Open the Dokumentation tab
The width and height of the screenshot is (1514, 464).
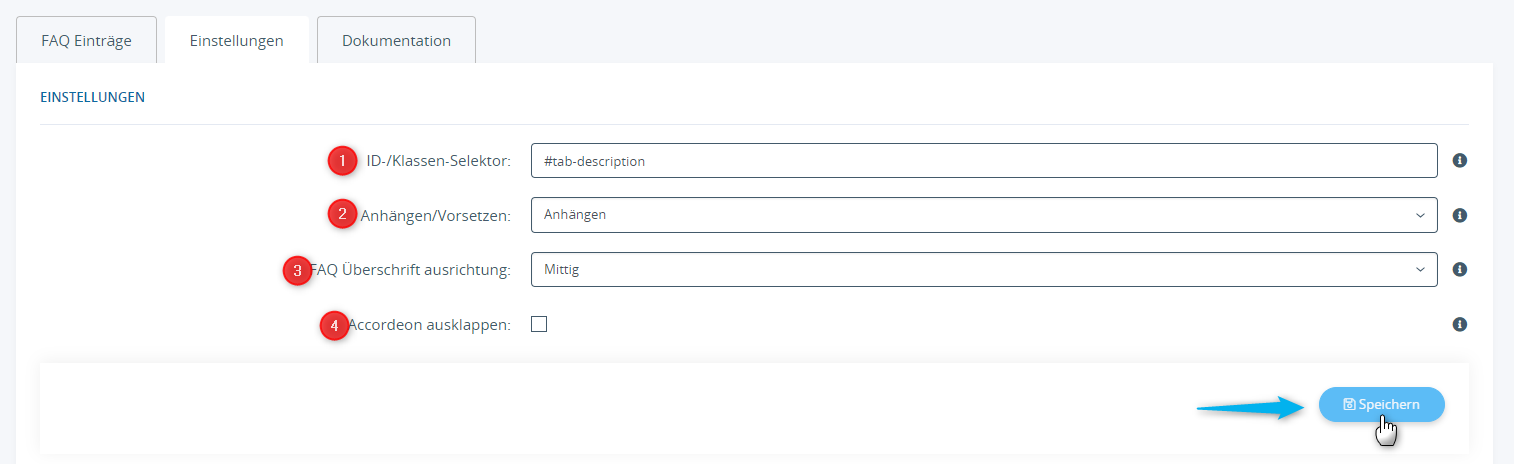pyautogui.click(x=396, y=41)
